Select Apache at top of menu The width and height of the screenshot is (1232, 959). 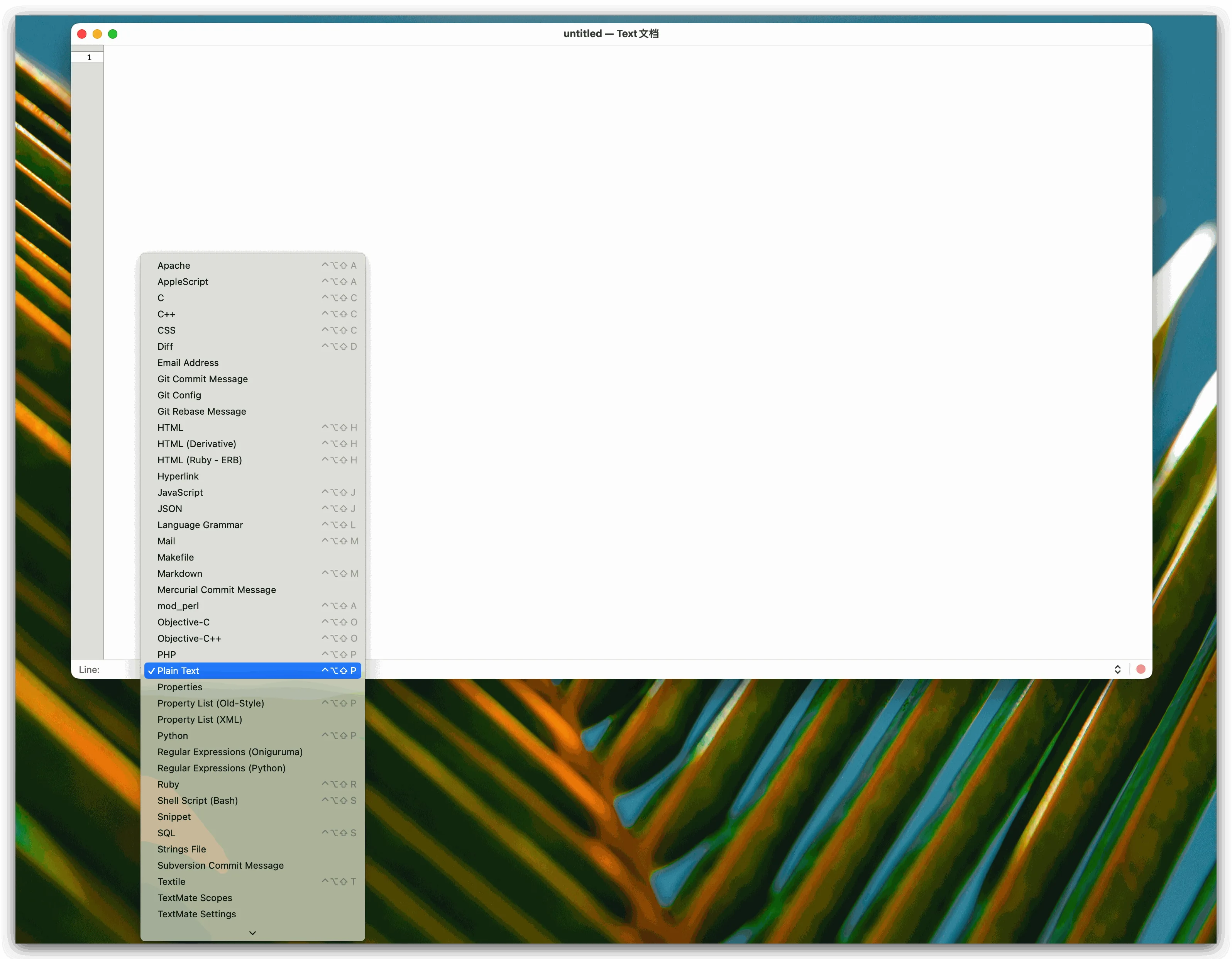pyautogui.click(x=173, y=265)
